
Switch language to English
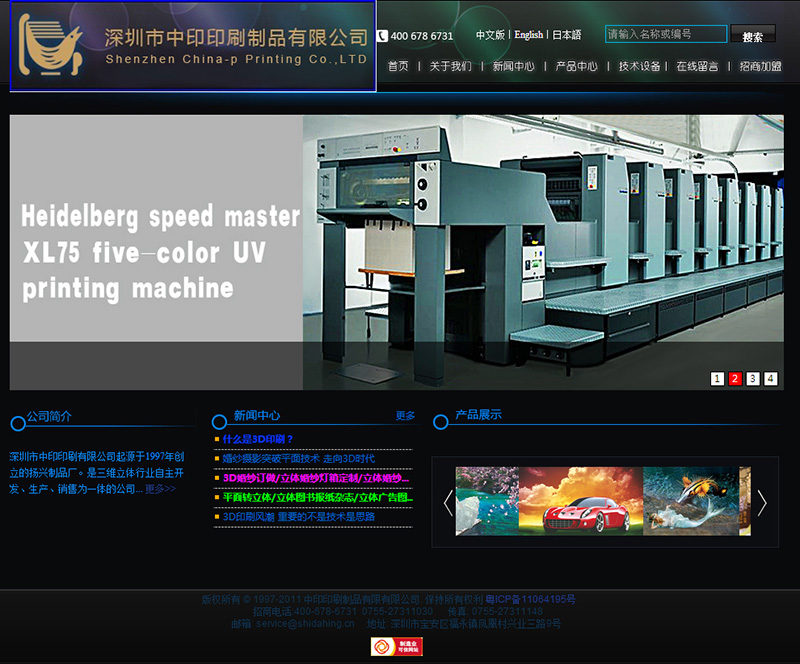pyautogui.click(x=529, y=35)
